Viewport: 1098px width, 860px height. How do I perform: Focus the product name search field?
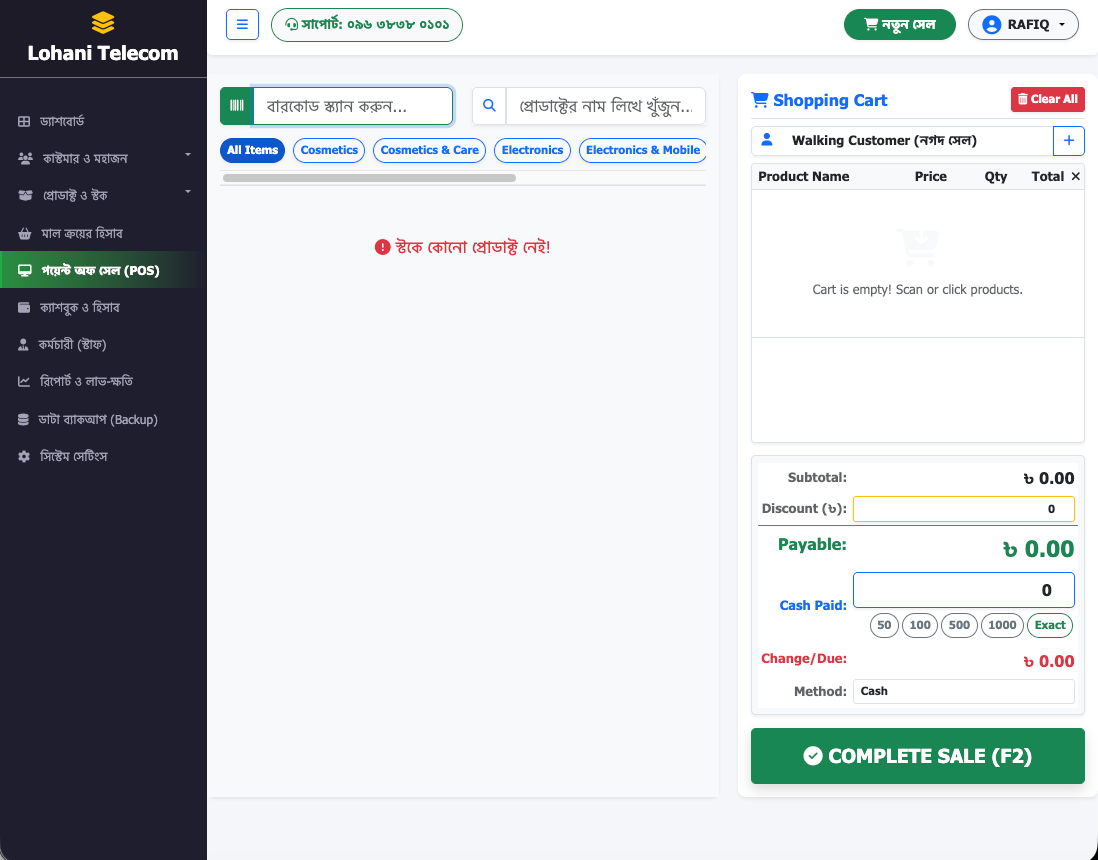(606, 106)
